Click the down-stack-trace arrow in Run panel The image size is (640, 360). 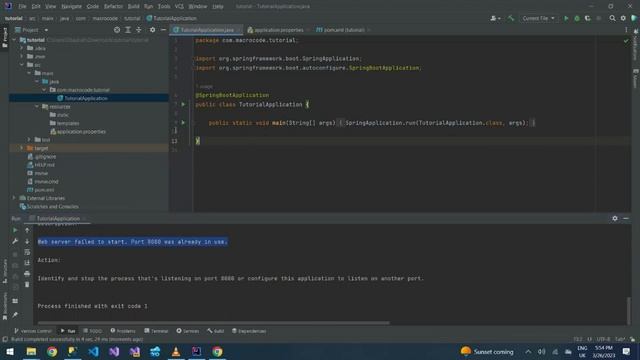click(27, 241)
